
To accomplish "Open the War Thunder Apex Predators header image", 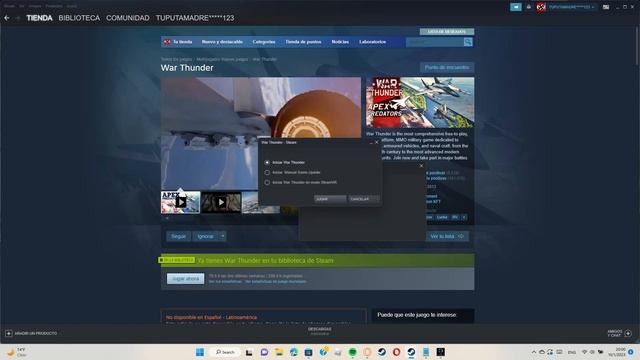I will pos(420,102).
